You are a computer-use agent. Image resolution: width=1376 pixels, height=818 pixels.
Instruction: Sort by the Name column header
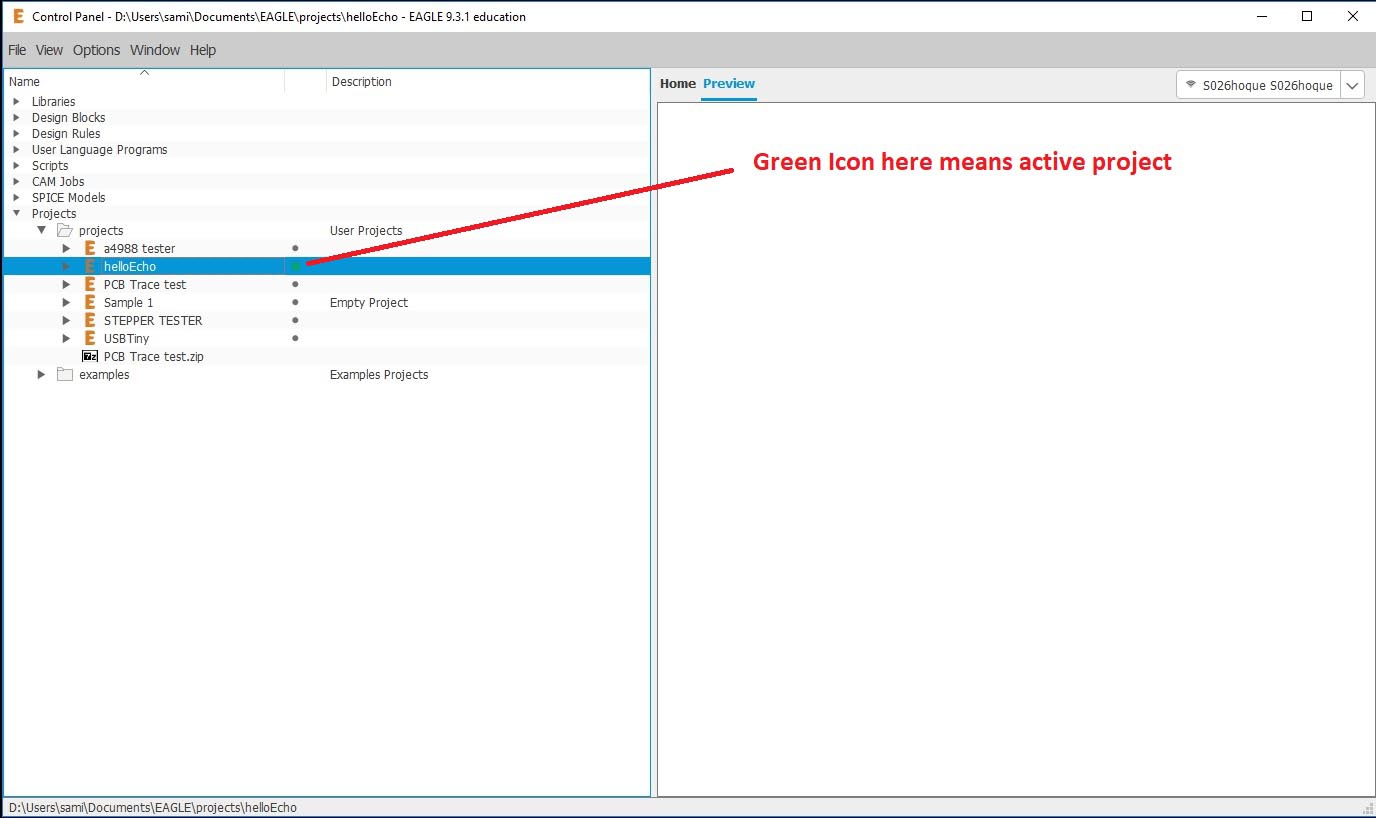(144, 82)
